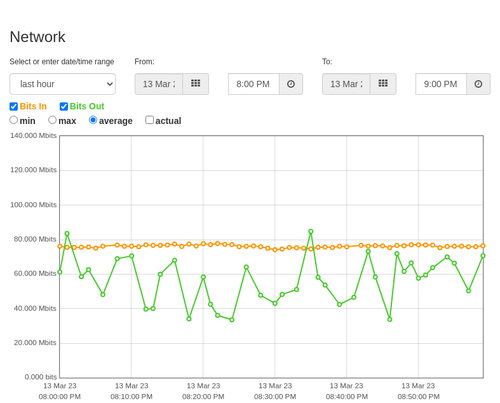500x403 pixels.
Task: Enable the actual checkbox
Action: click(150, 120)
